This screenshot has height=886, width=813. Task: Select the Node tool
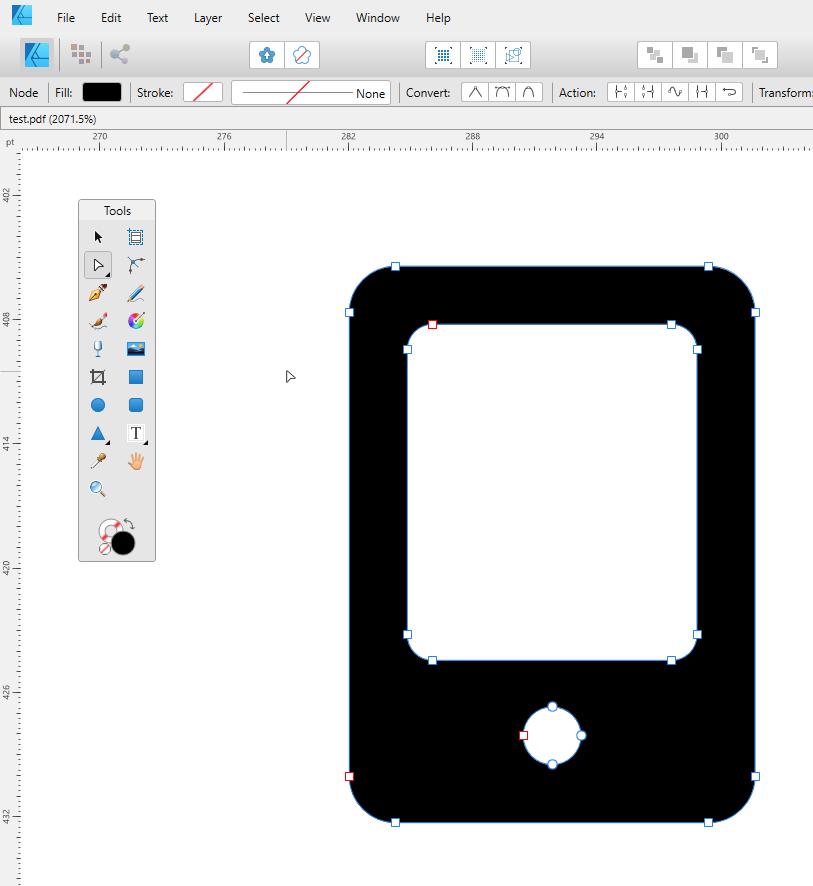click(98, 265)
